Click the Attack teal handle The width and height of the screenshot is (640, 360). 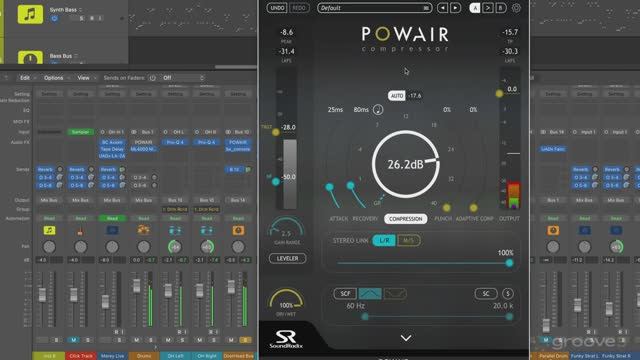(x=329, y=187)
